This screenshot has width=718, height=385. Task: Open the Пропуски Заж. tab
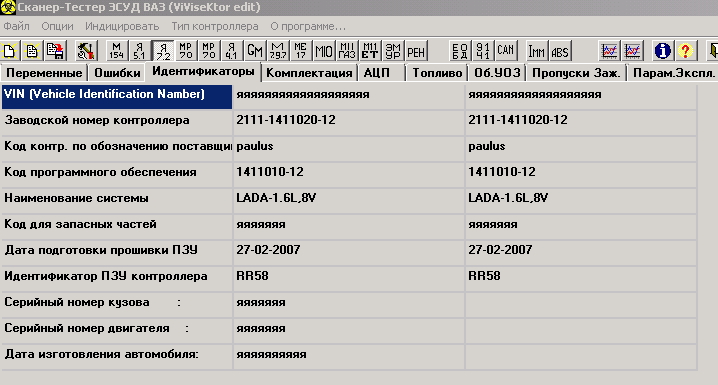click(x=576, y=73)
